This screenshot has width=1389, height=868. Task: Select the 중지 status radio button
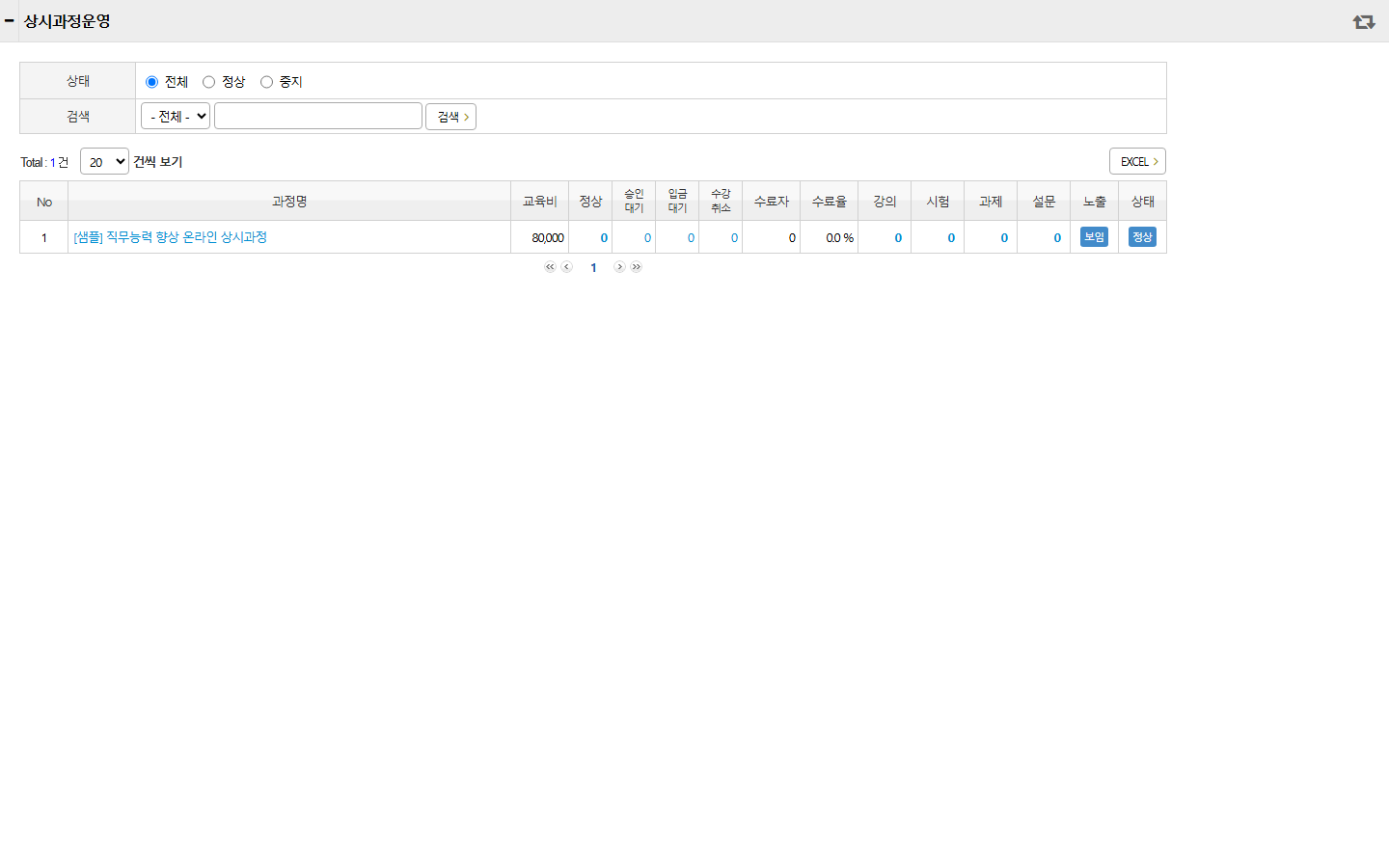[x=266, y=82]
